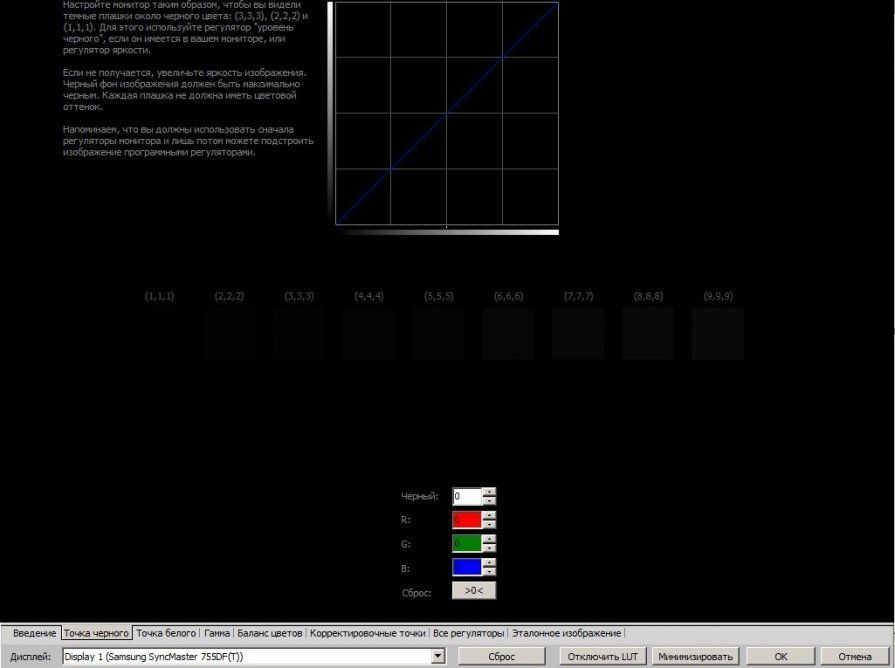Select the Корректировочные точки tab
The width and height of the screenshot is (895, 668).
click(x=368, y=633)
